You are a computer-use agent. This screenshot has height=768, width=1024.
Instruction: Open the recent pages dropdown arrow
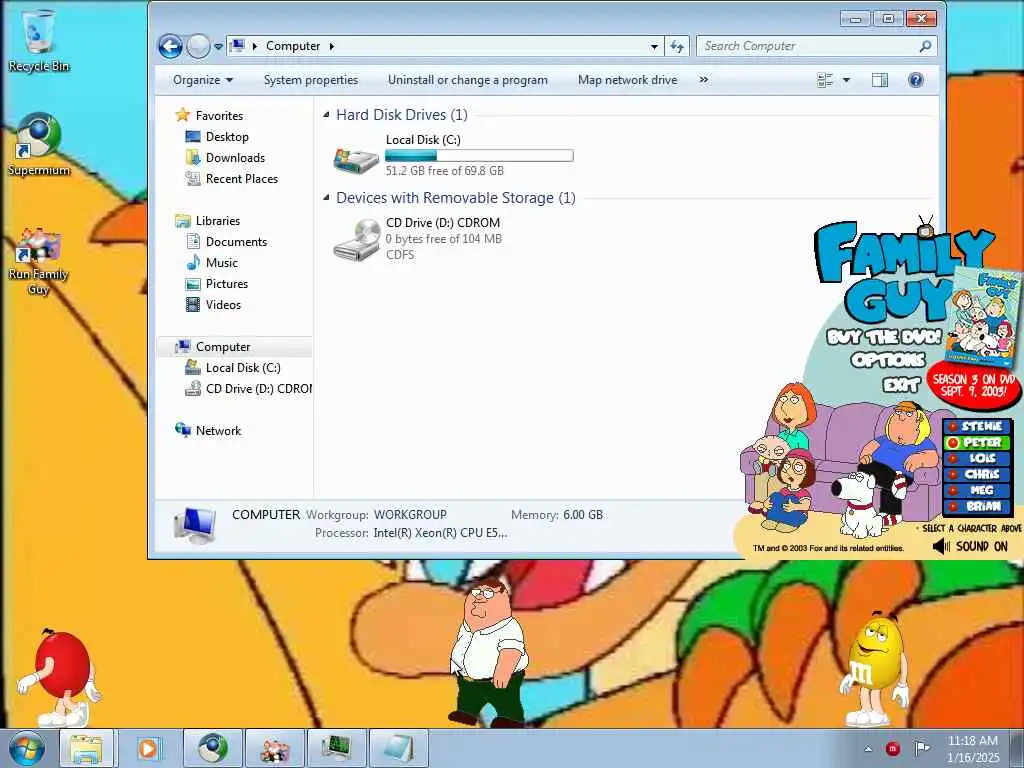pyautogui.click(x=218, y=46)
